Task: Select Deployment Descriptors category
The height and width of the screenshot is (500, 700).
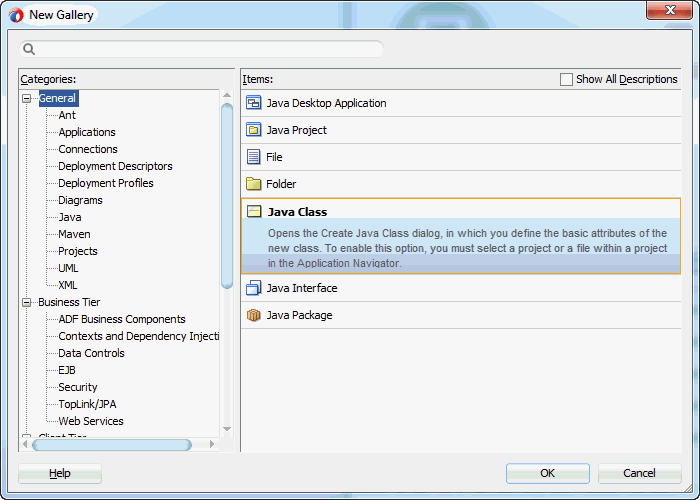Action: [x=115, y=166]
